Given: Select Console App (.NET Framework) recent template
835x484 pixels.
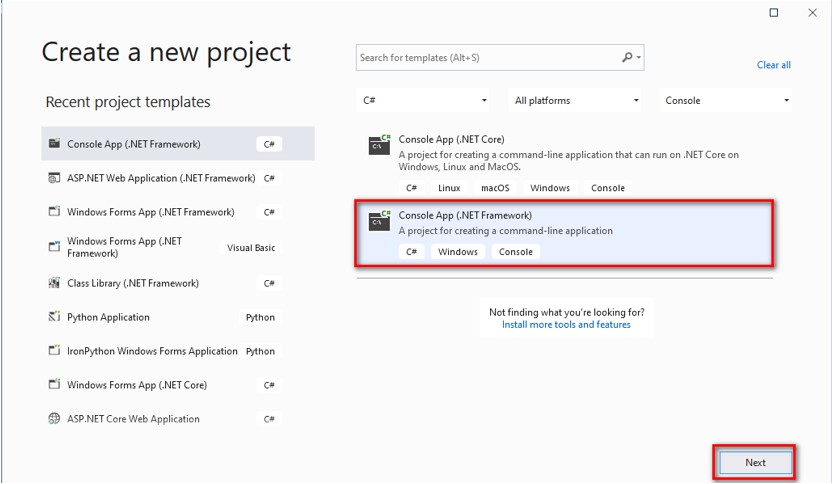Looking at the screenshot, I should [178, 143].
